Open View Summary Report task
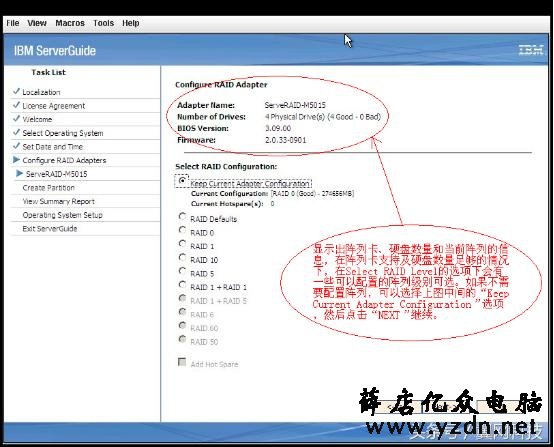Image resolution: width=554 pixels, height=447 pixels. tap(59, 201)
